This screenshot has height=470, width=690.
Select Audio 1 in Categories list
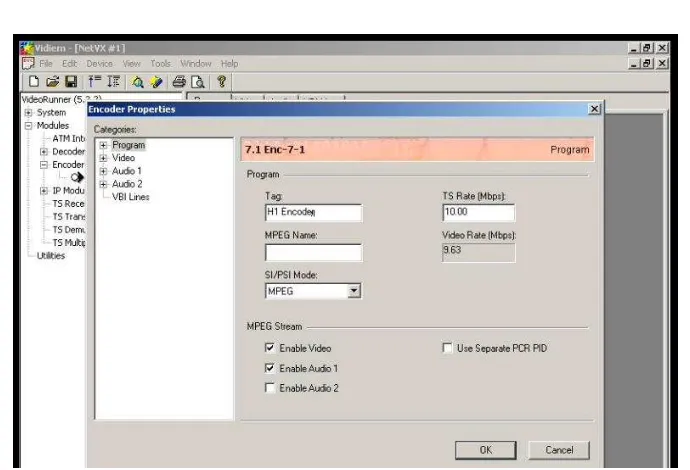tap(127, 171)
